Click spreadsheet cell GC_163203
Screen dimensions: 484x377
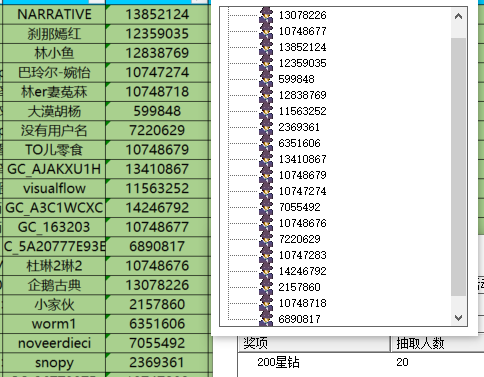pyautogui.click(x=54, y=227)
